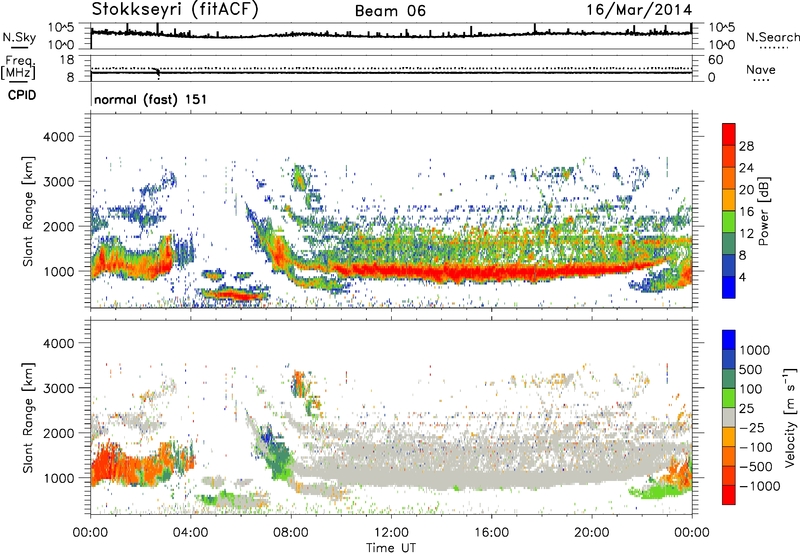Click Slant Range label of power panel
This screenshot has height=554, width=800.
[28, 211]
